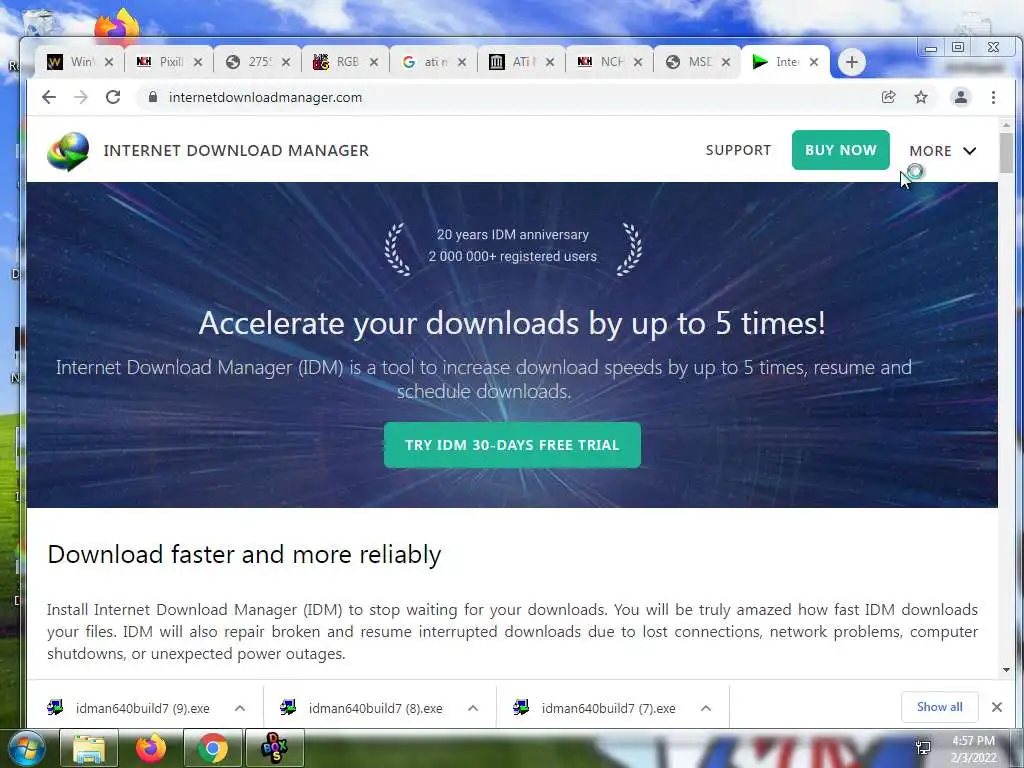
Task: Close the MSE tab with its X
Action: [x=726, y=62]
